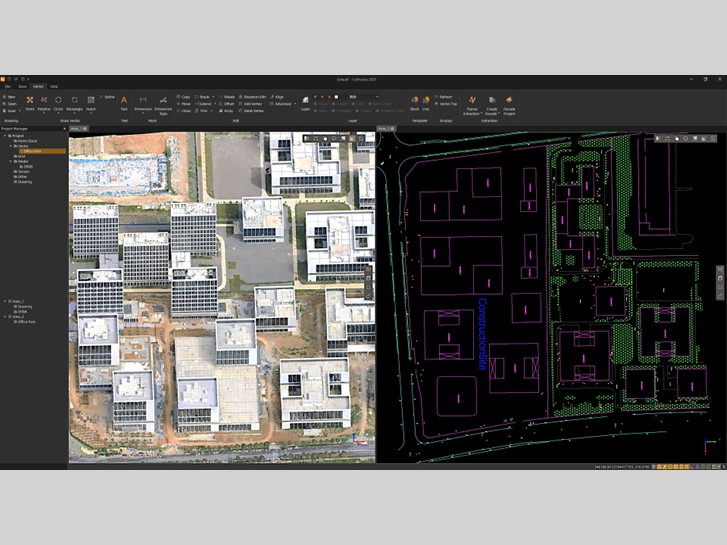Screen dimensions: 727x545
Task: Choose the Dimension tool
Action: point(143,103)
